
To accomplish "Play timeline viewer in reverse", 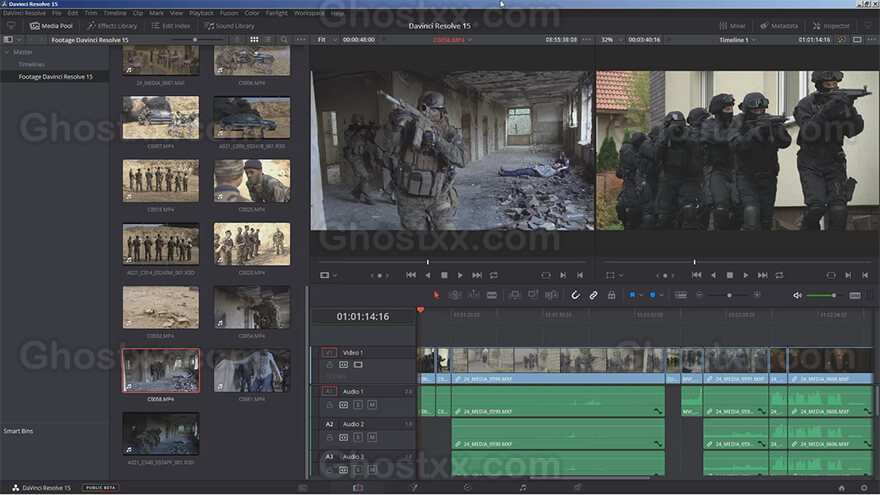I will point(713,275).
